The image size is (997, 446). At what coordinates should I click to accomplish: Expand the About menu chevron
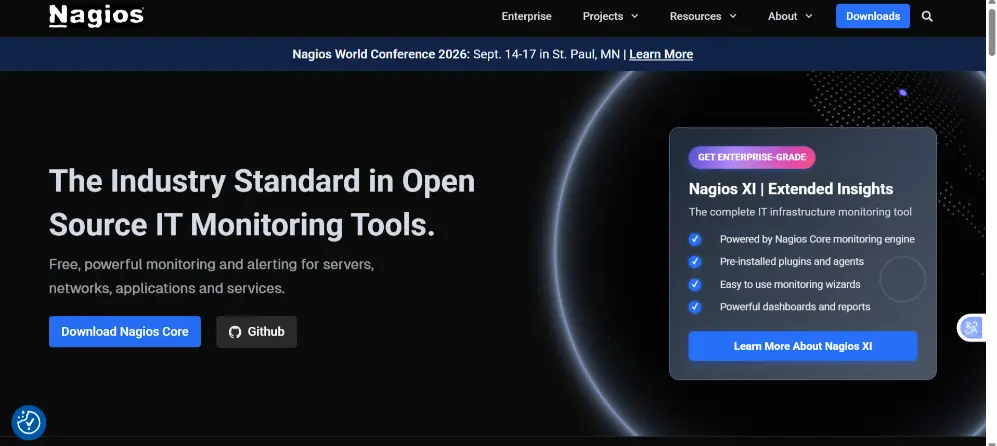point(809,17)
